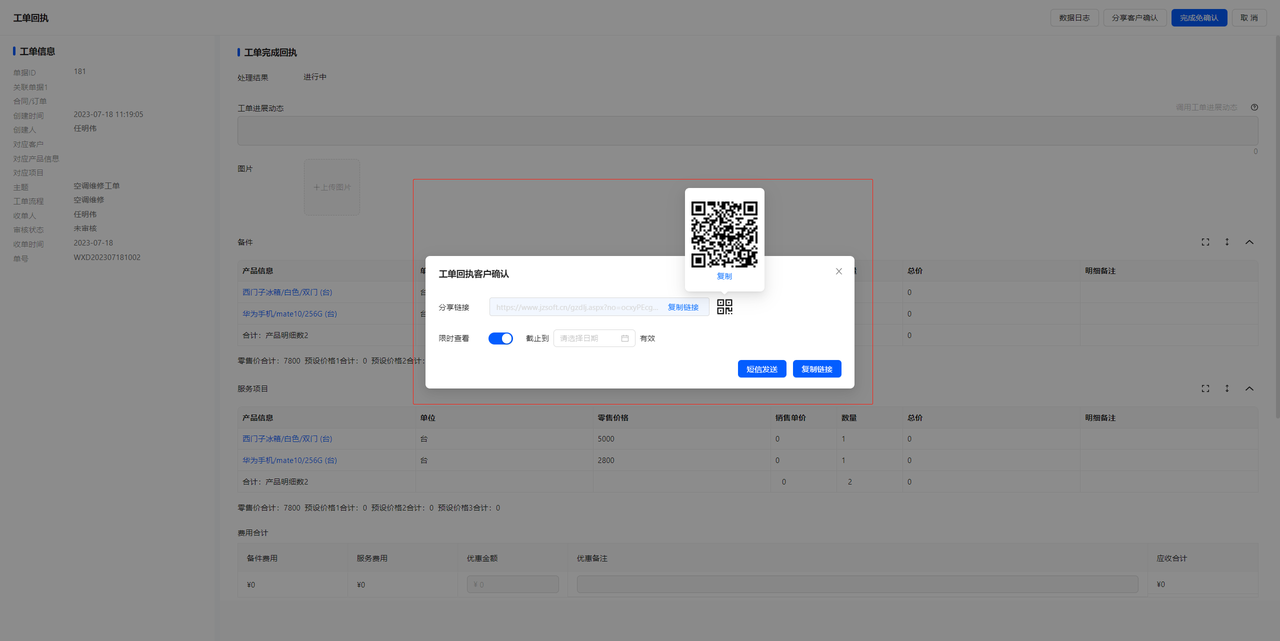Click the 2800 price cell in 服务项目 table
This screenshot has width=1280, height=641.
click(x=606, y=460)
